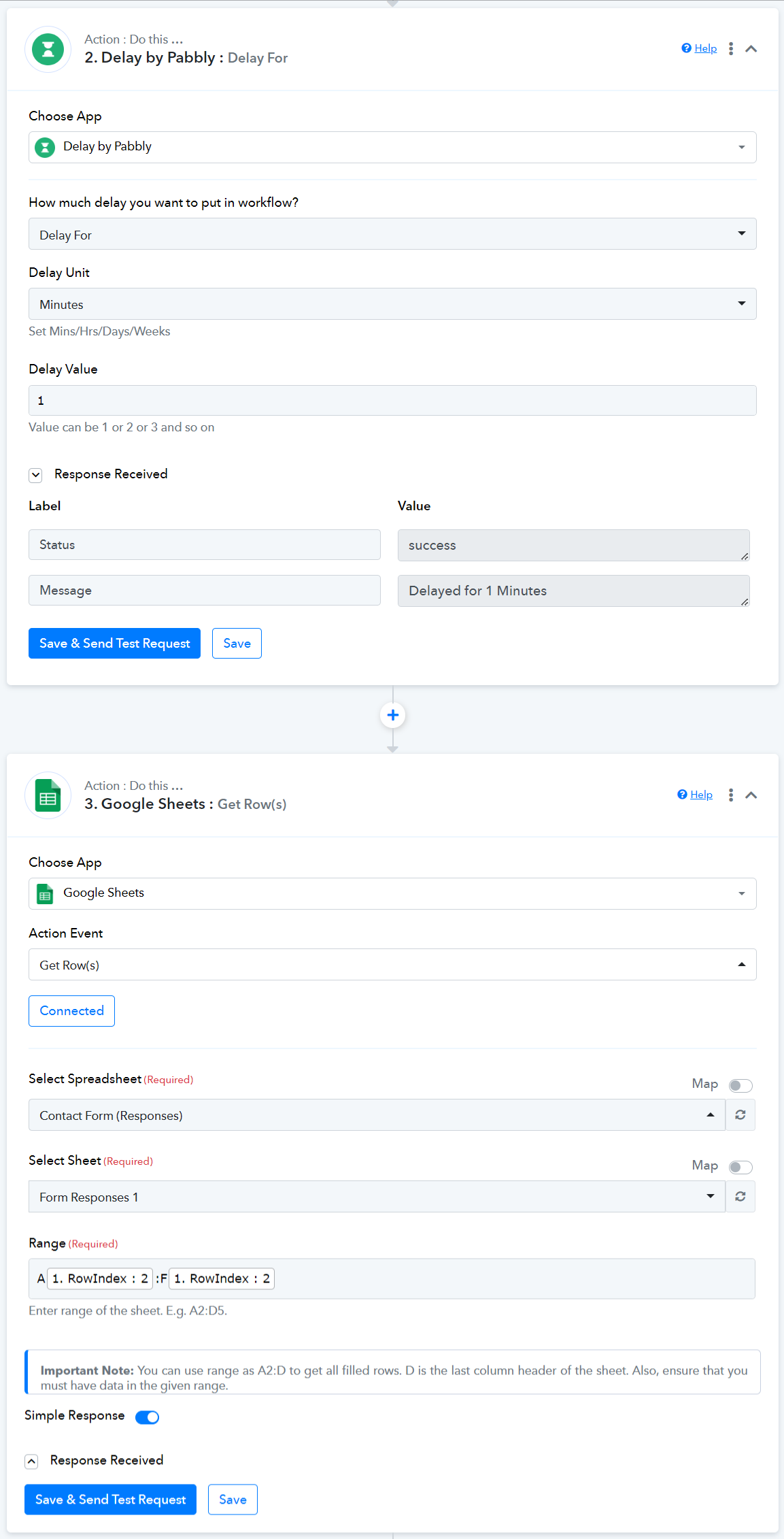Viewport: 784px width, 1539px height.
Task: Click the 'Set Mins/Hrs/Days/Weeks' hint text
Action: (x=99, y=331)
